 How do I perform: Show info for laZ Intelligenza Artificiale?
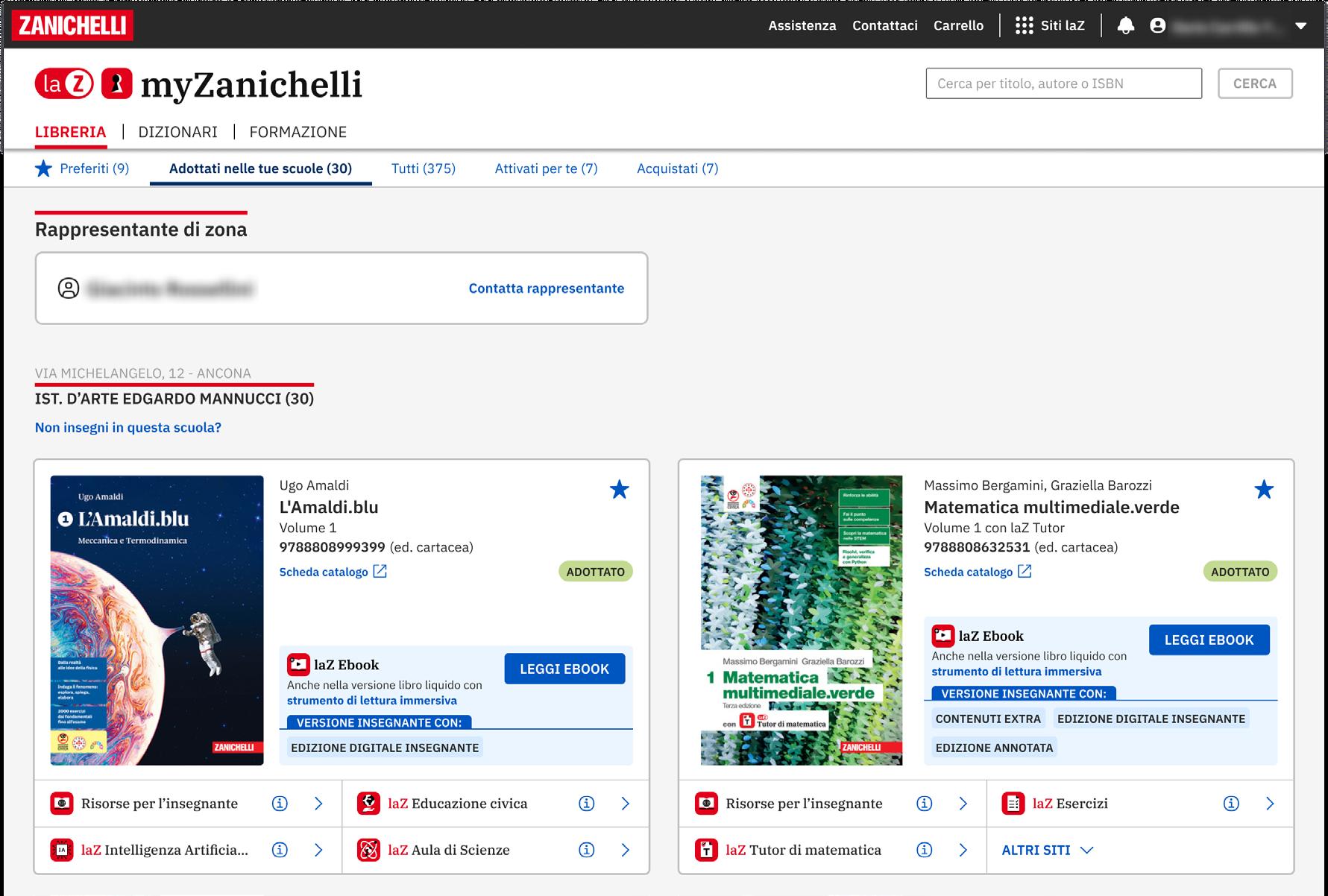pyautogui.click(x=280, y=850)
